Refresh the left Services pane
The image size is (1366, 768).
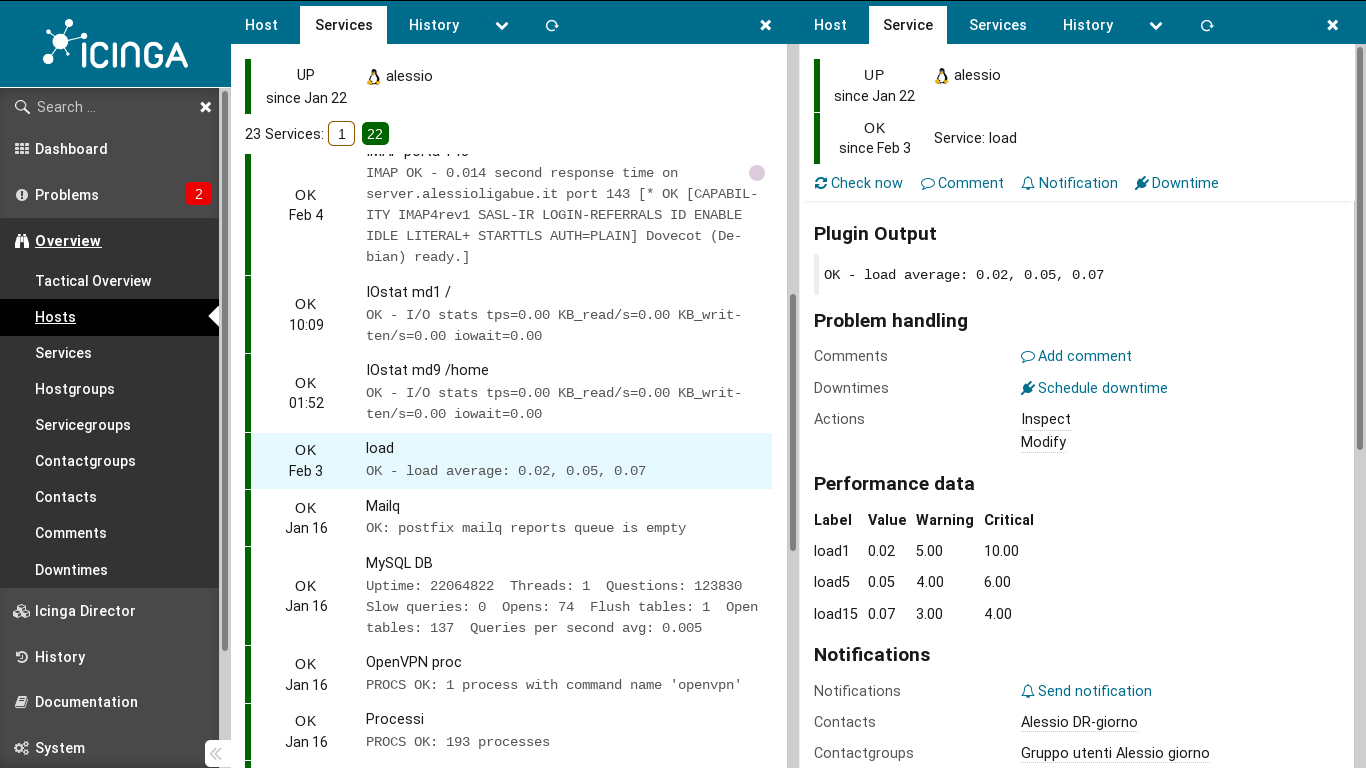tap(552, 25)
